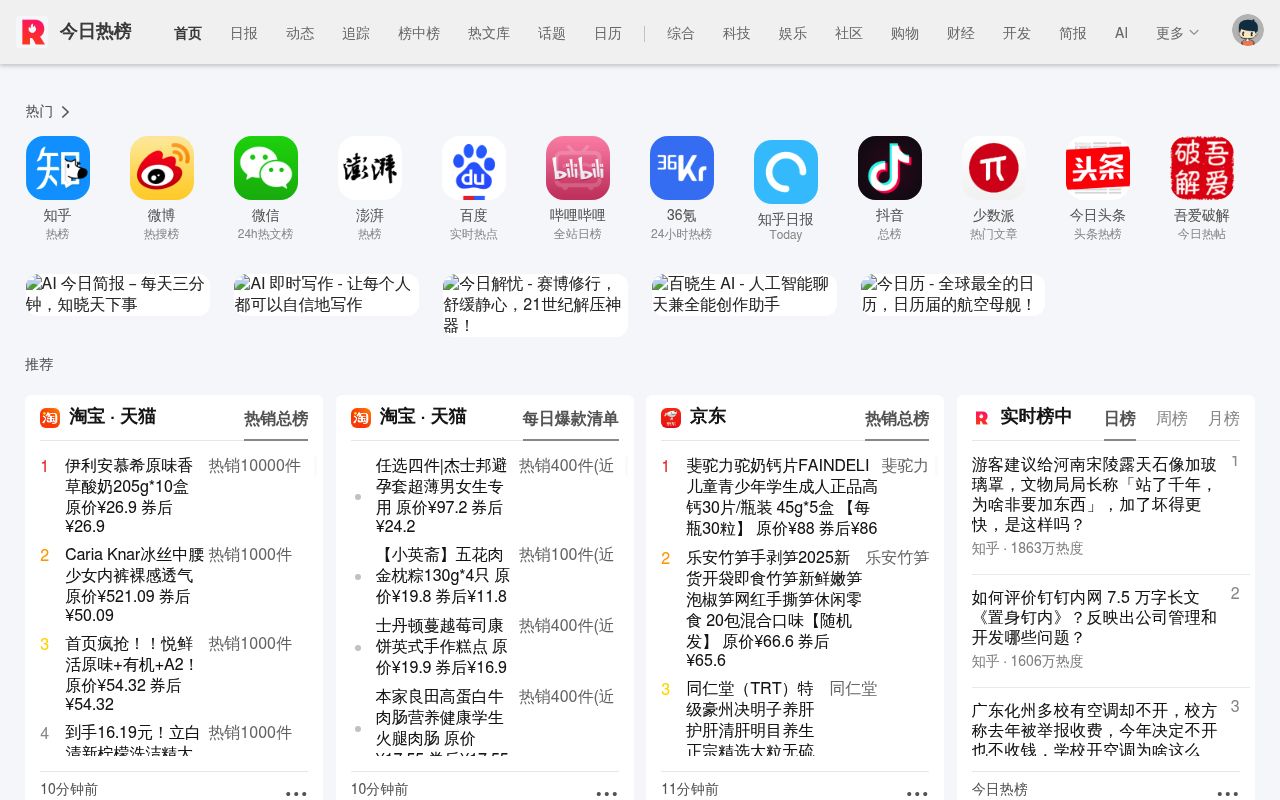Viewport: 1280px width, 800px height.
Task: Open 杰士邦避孕套 listing
Action: click(443, 496)
